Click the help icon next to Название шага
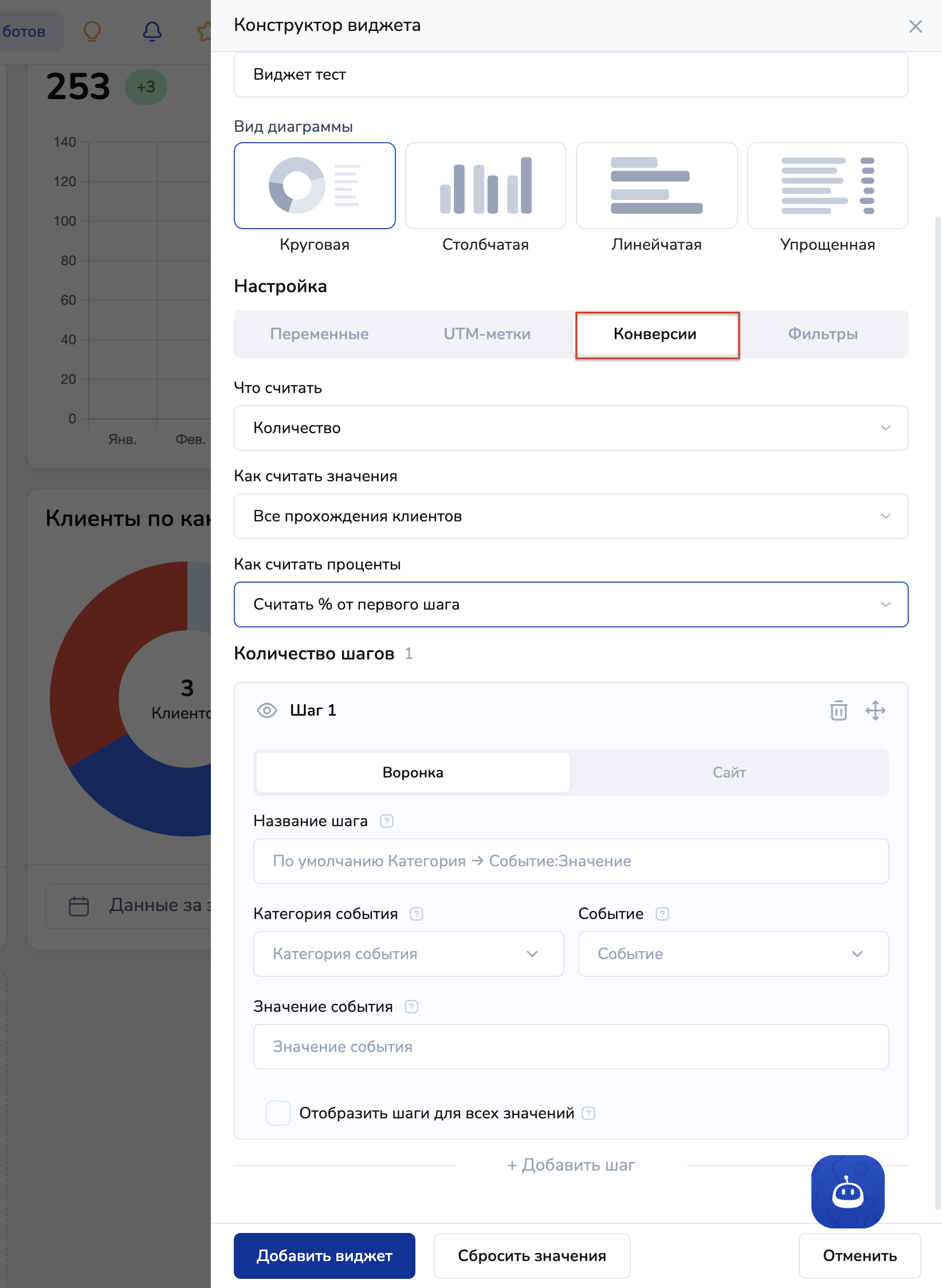Image resolution: width=942 pixels, height=1288 pixels. pos(387,821)
